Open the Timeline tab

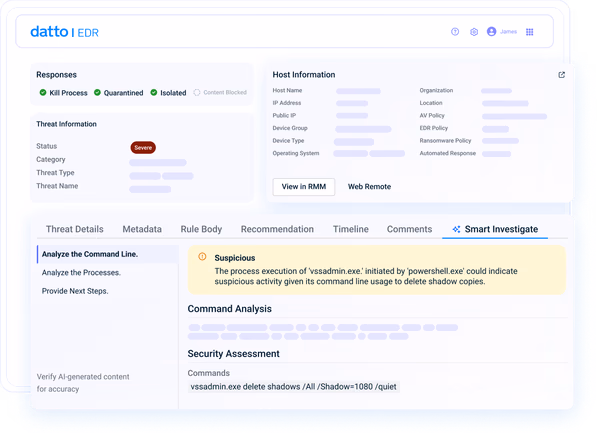[x=351, y=229]
